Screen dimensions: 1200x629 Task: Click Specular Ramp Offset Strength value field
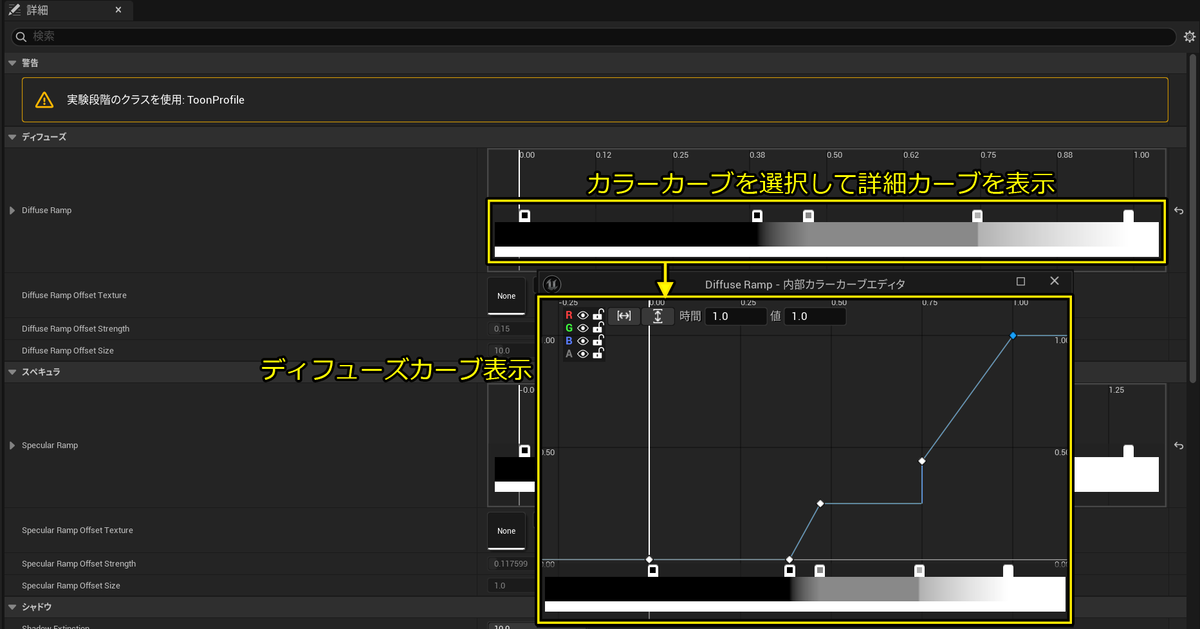pos(512,564)
